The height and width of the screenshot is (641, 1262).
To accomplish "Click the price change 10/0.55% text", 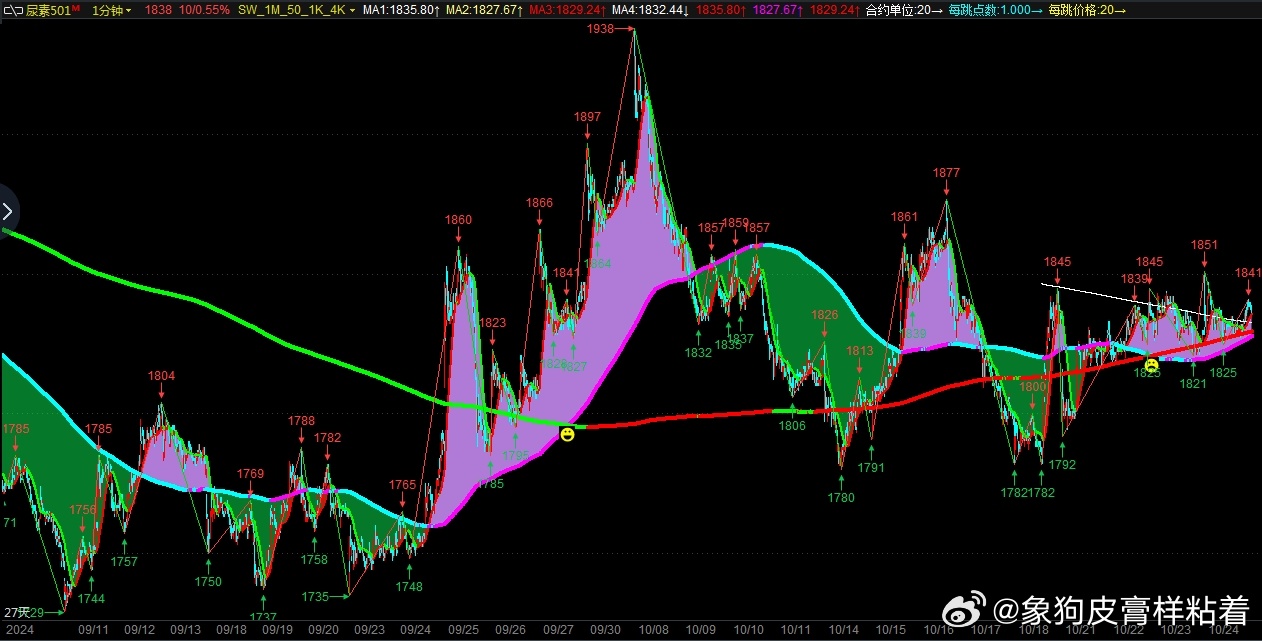I will pos(205,9).
